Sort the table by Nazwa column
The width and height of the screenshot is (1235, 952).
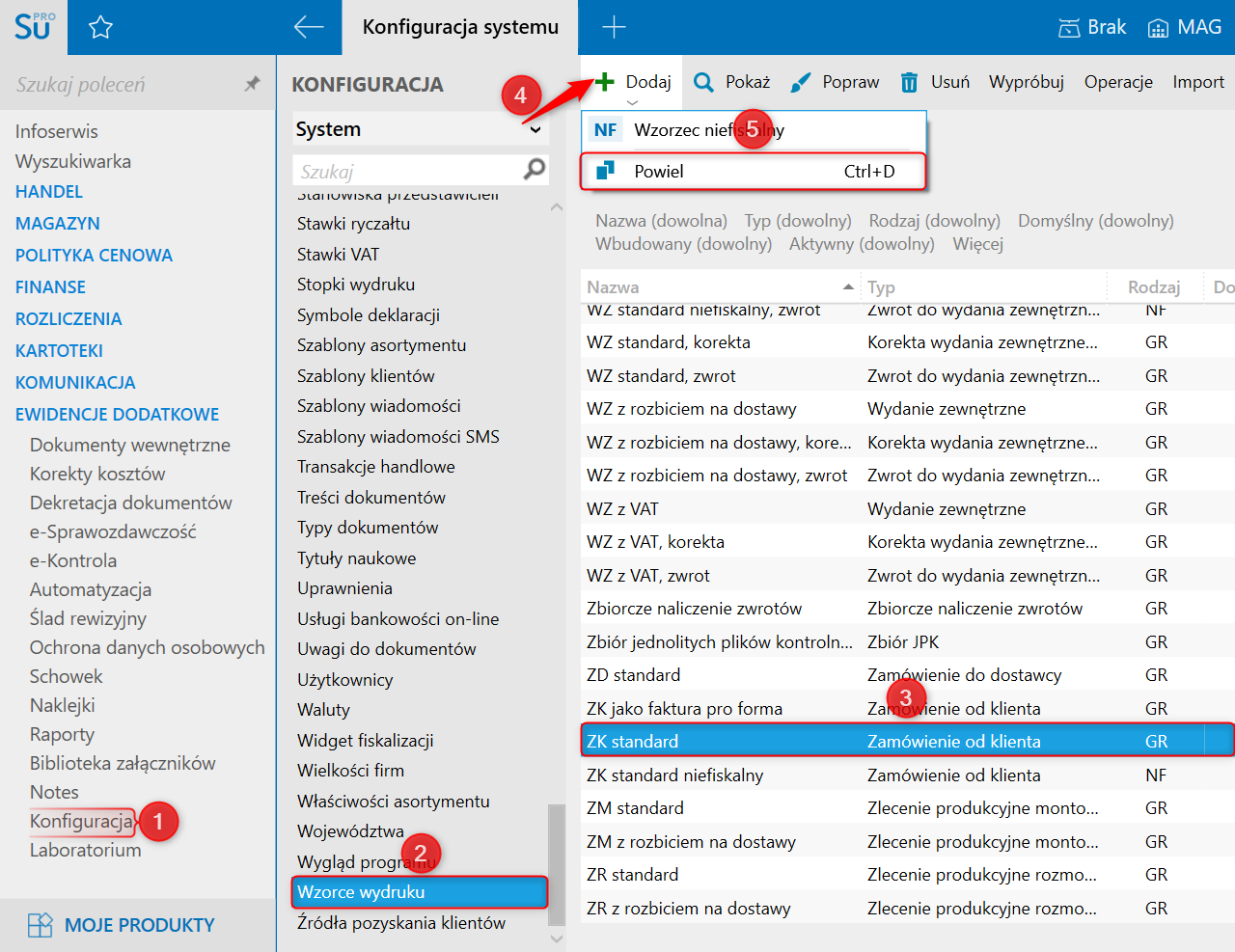[719, 287]
